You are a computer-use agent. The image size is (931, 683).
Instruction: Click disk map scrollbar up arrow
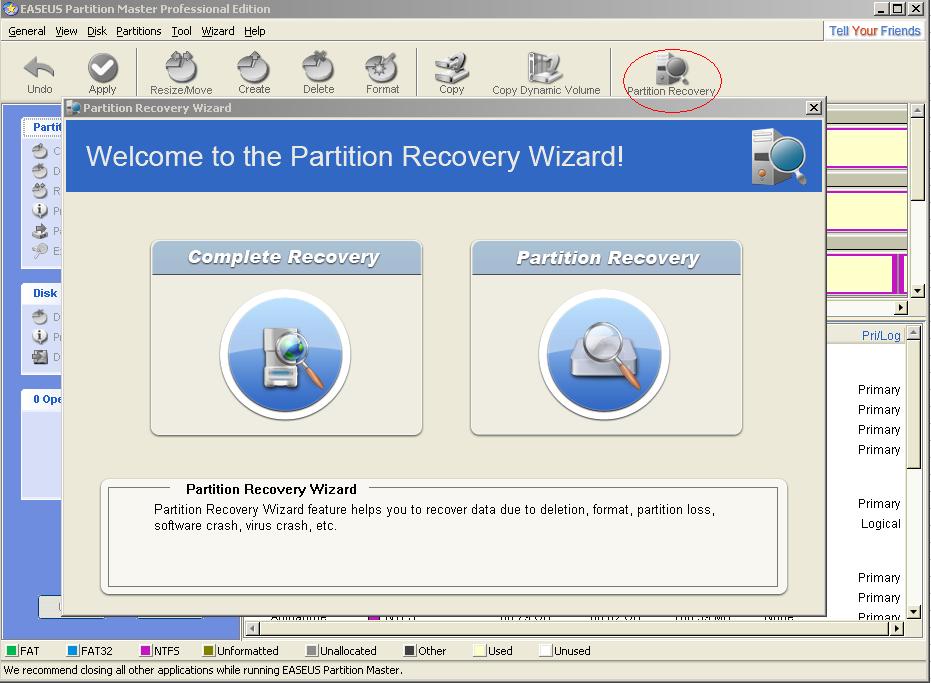tap(917, 110)
